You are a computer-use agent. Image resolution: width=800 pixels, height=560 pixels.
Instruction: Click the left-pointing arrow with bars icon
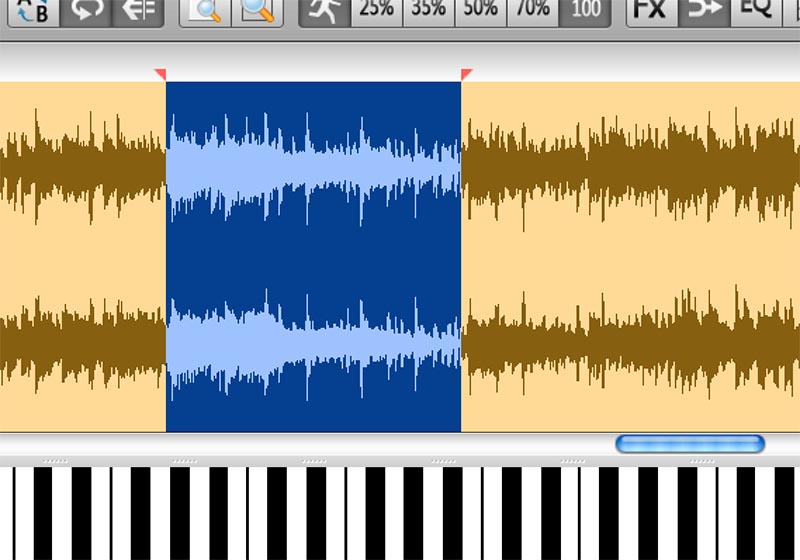[138, 11]
